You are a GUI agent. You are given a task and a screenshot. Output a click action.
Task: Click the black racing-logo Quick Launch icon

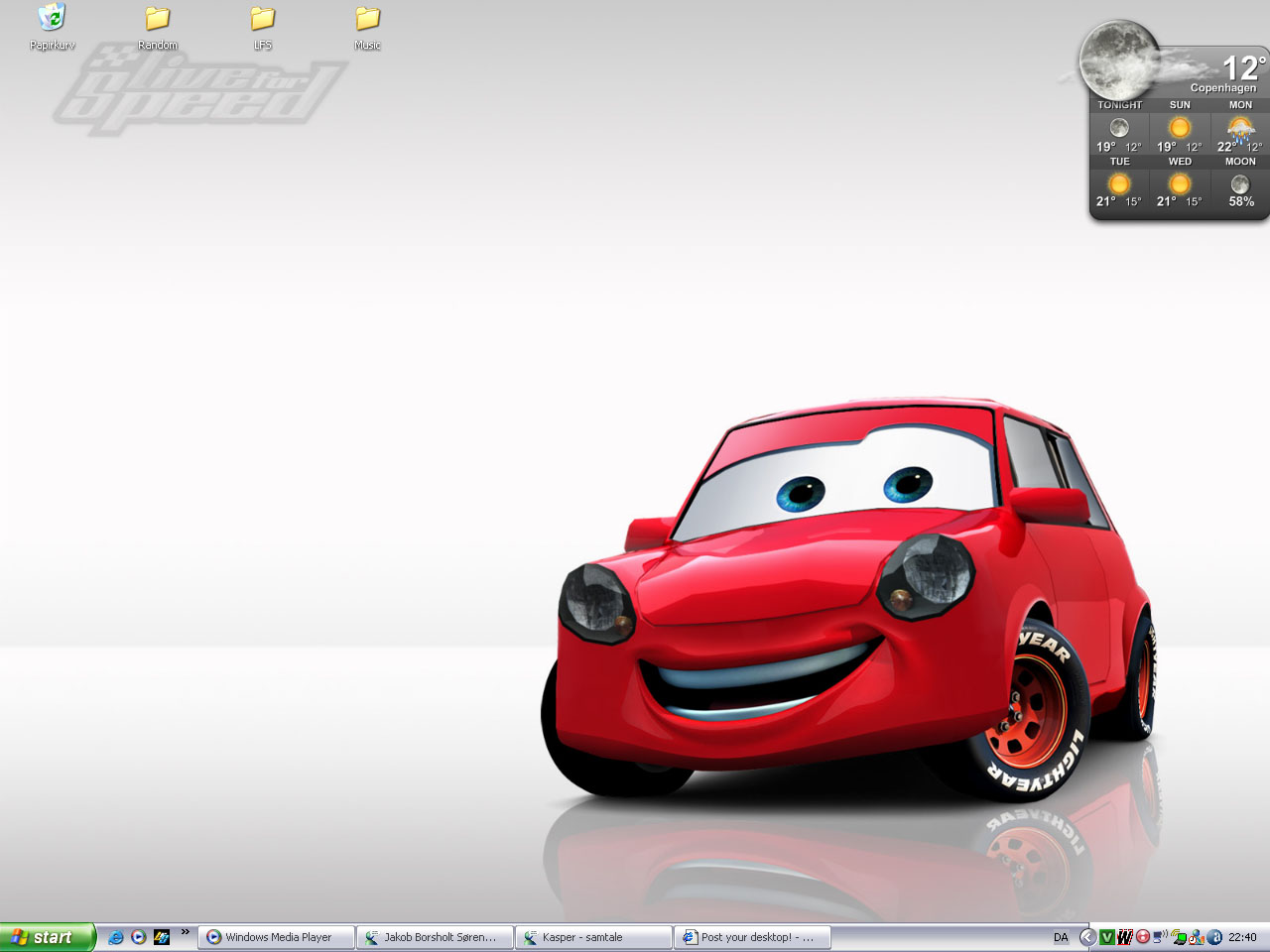click(x=162, y=937)
